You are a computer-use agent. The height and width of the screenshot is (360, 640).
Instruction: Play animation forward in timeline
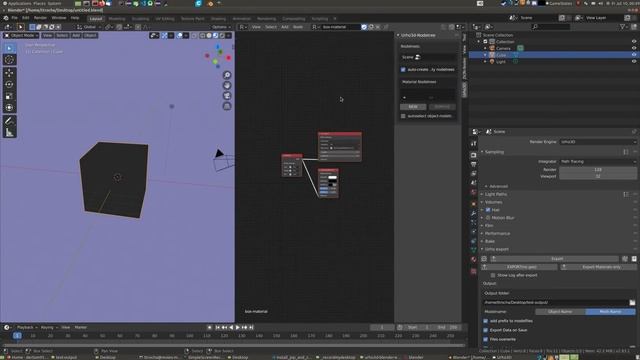(238, 327)
